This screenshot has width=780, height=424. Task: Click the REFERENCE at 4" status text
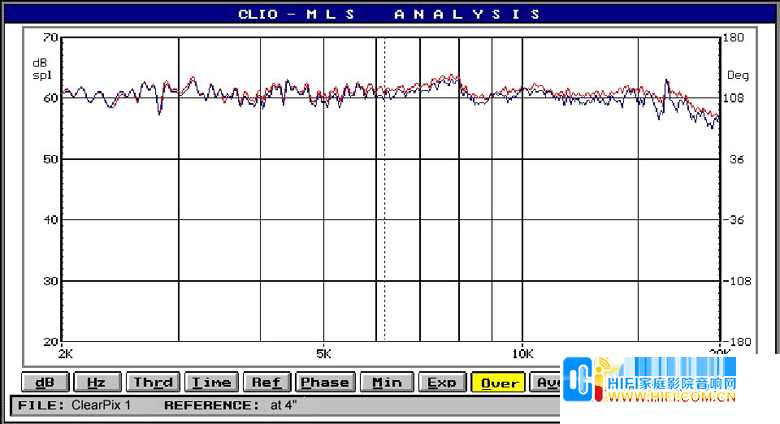click(230, 405)
